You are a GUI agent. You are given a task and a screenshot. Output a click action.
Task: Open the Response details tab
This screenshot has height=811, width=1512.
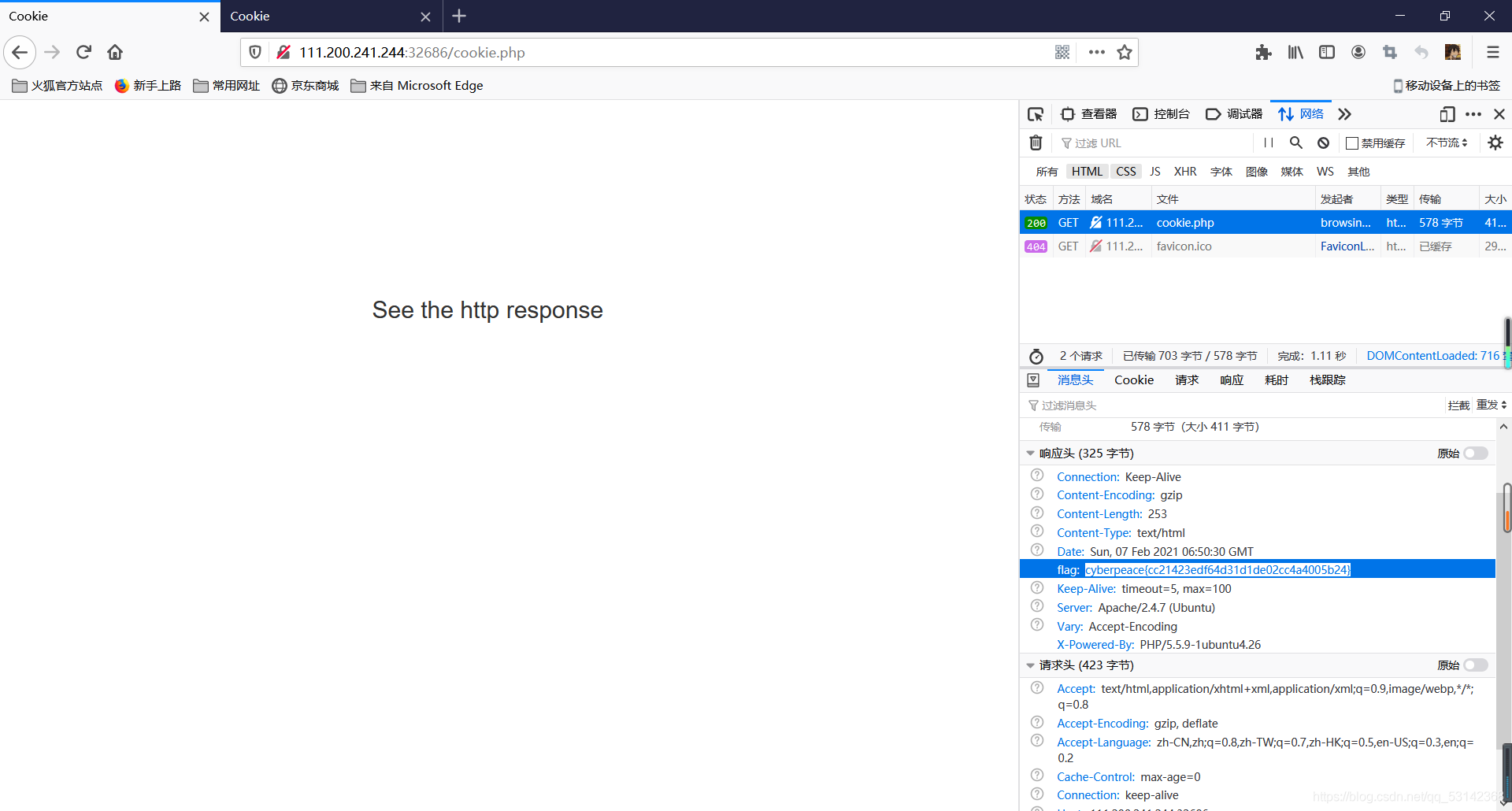pyautogui.click(x=1232, y=380)
